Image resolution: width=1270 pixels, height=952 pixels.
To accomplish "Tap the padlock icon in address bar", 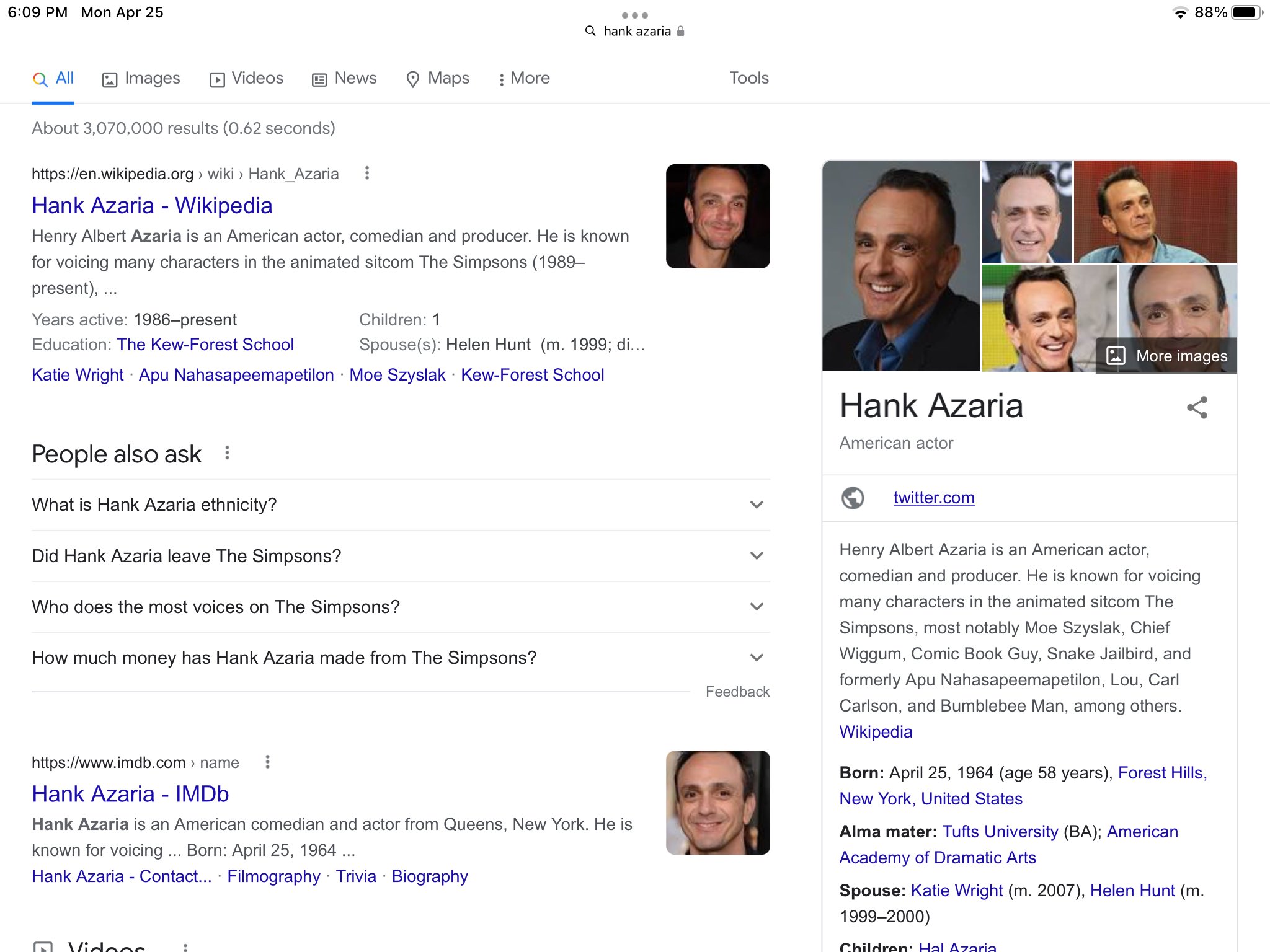I will [680, 31].
